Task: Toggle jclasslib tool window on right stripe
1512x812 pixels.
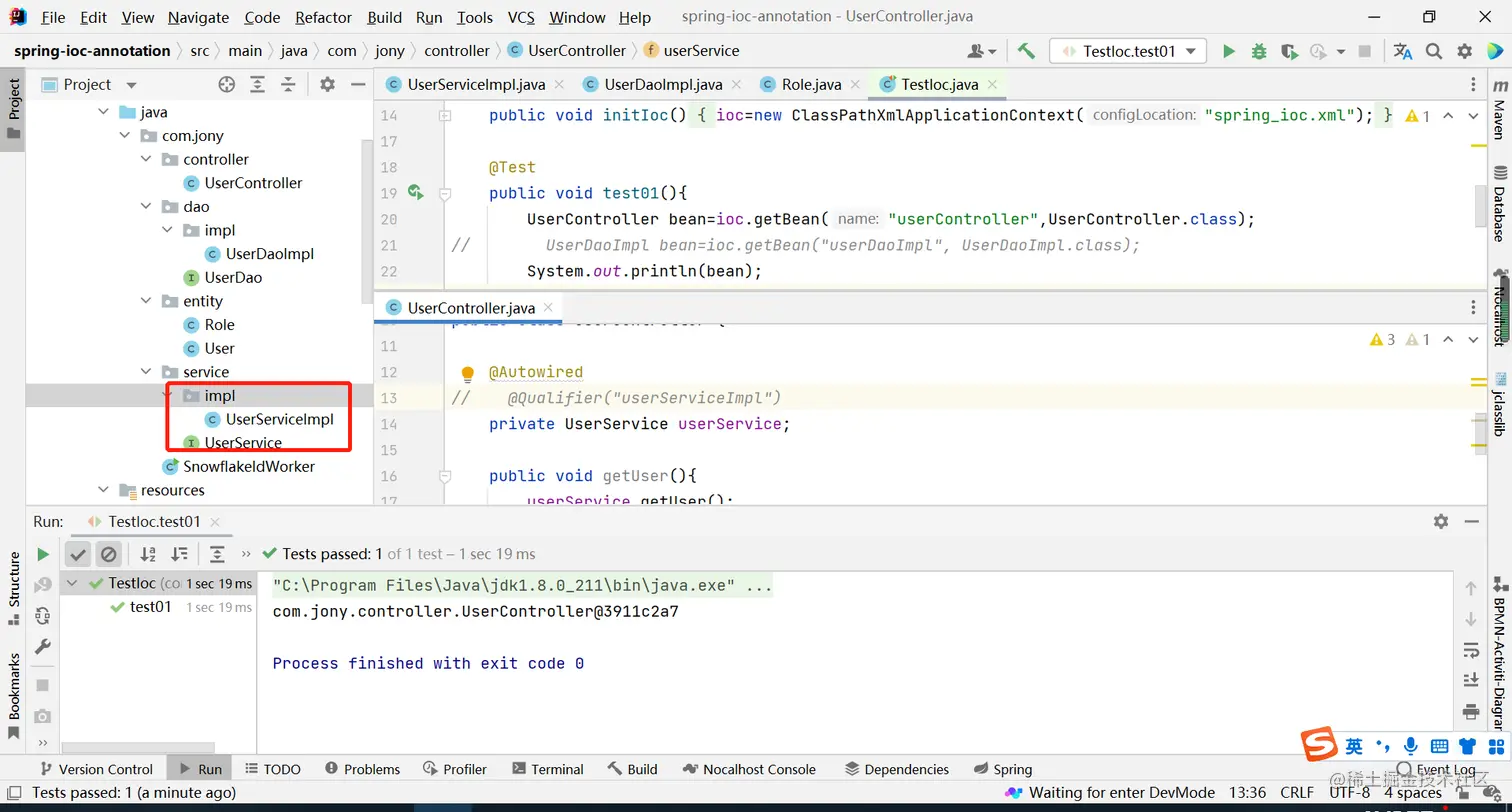Action: [x=1499, y=404]
